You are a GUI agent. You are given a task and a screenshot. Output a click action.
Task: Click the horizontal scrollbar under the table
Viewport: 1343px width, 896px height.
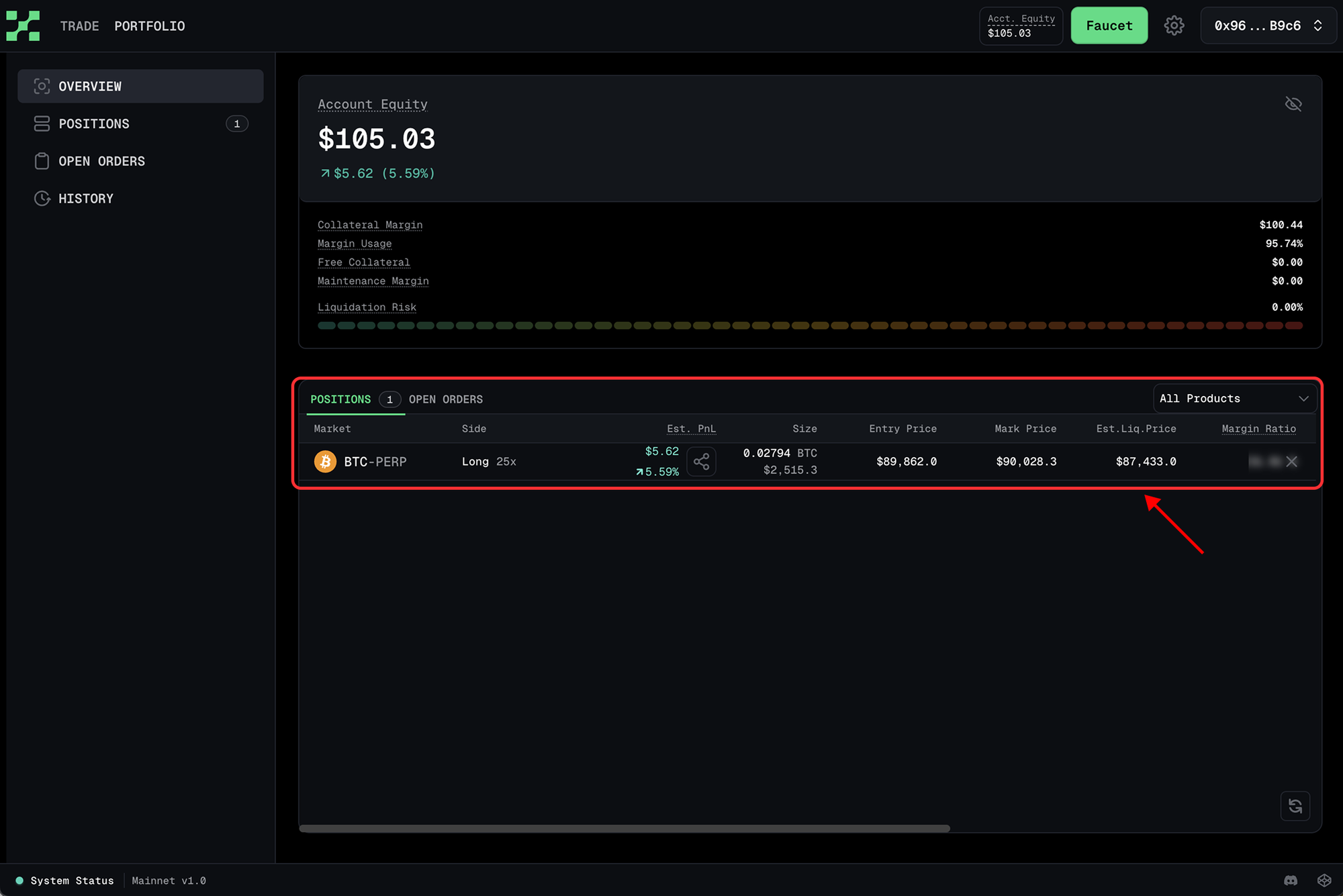click(624, 828)
